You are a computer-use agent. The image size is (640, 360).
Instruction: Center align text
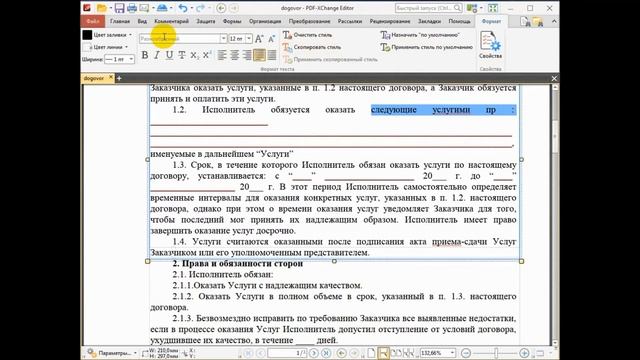pyautogui.click(x=234, y=55)
